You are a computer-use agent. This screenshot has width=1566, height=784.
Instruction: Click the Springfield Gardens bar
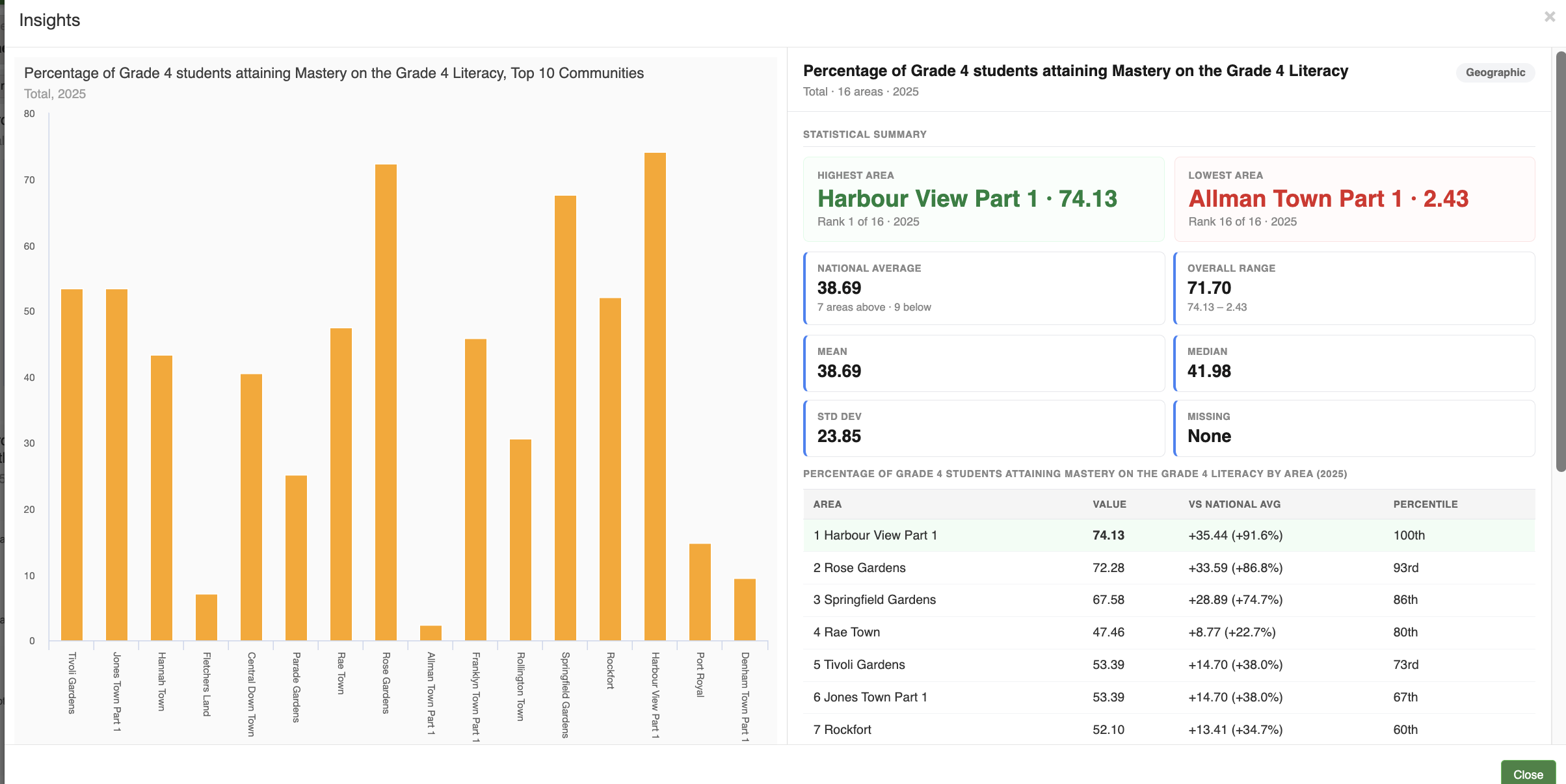[565, 418]
